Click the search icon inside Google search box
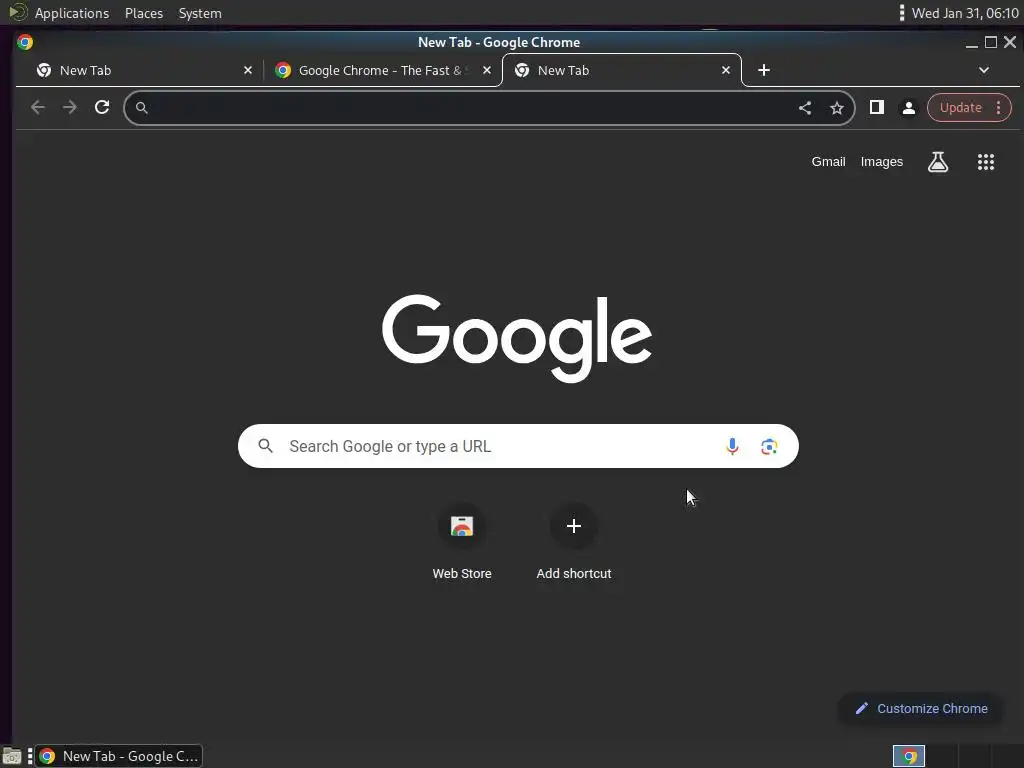The width and height of the screenshot is (1024, 768). (x=265, y=446)
